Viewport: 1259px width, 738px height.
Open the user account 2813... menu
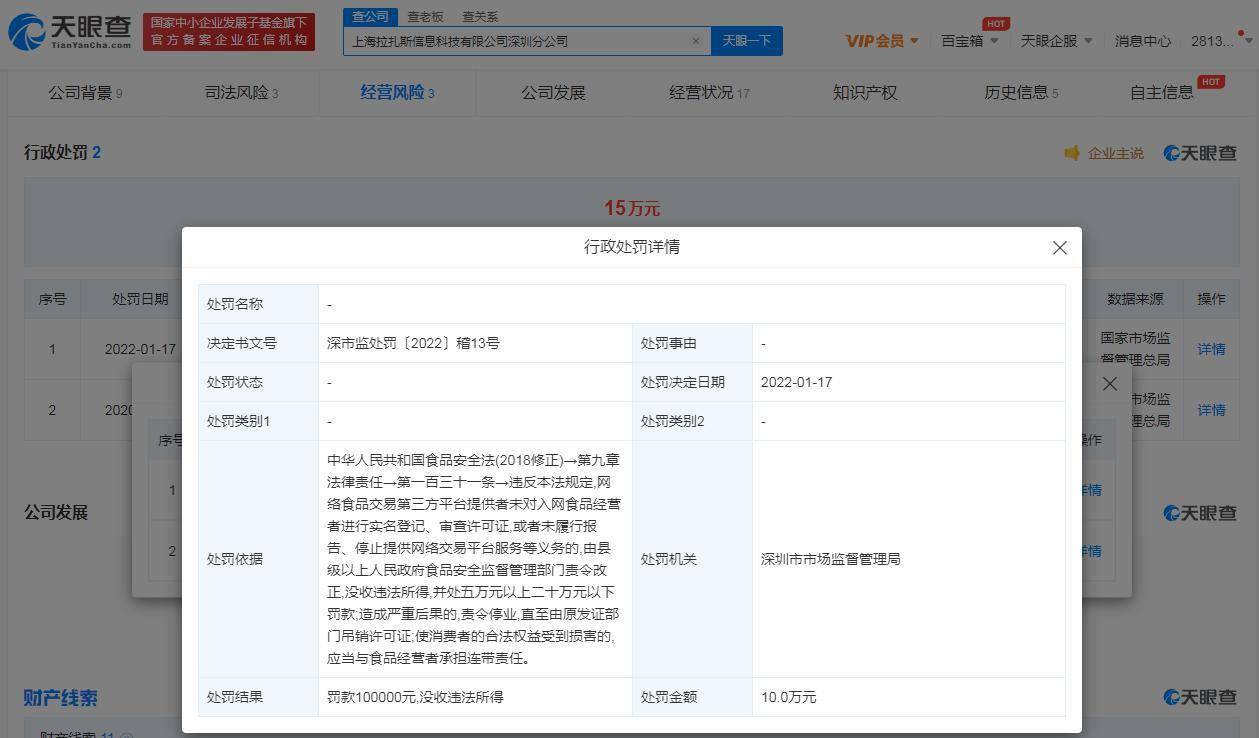[1219, 41]
